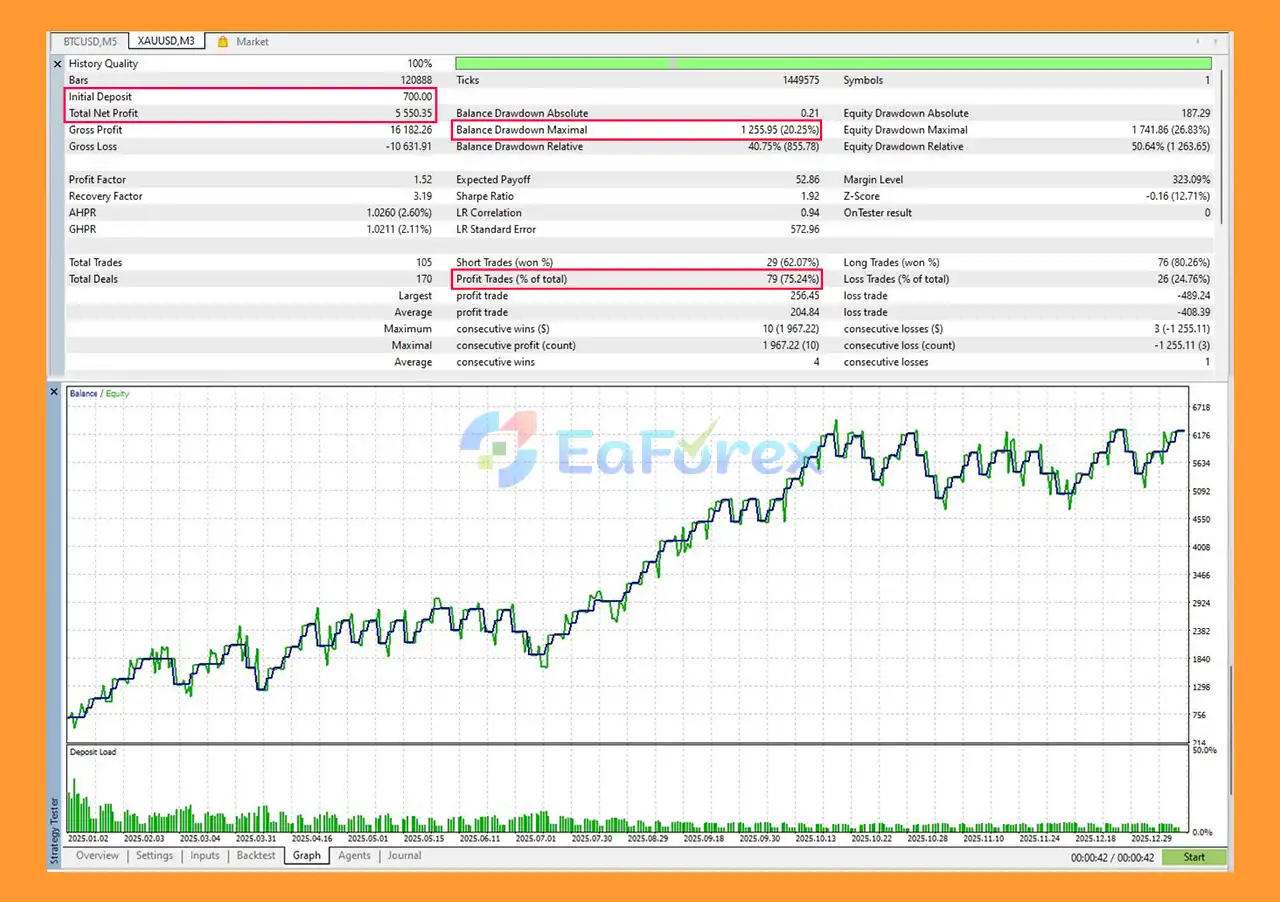
Task: Click the vertical Strategy Tester label
Action: tap(55, 830)
